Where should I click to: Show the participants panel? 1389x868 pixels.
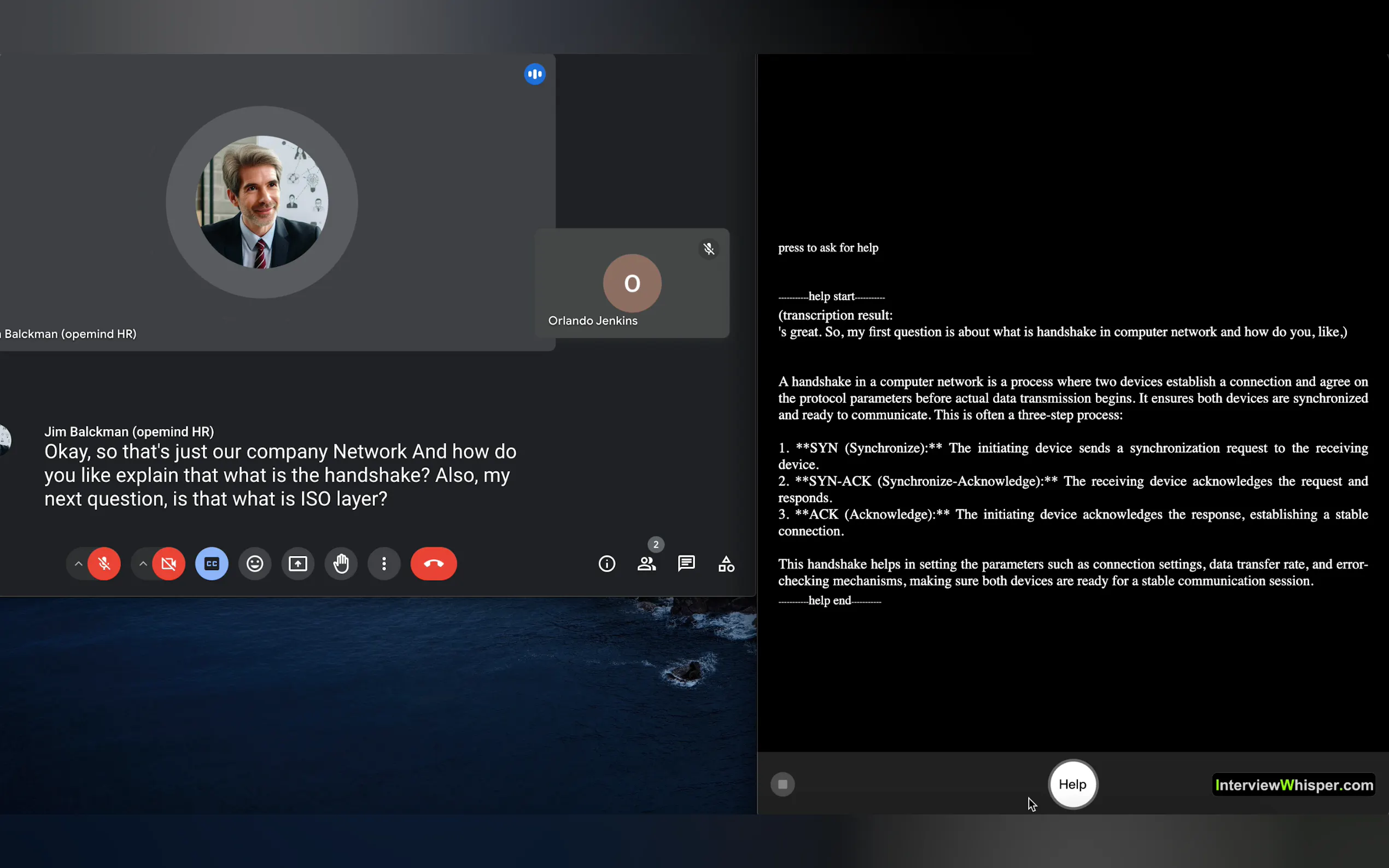[x=646, y=564]
